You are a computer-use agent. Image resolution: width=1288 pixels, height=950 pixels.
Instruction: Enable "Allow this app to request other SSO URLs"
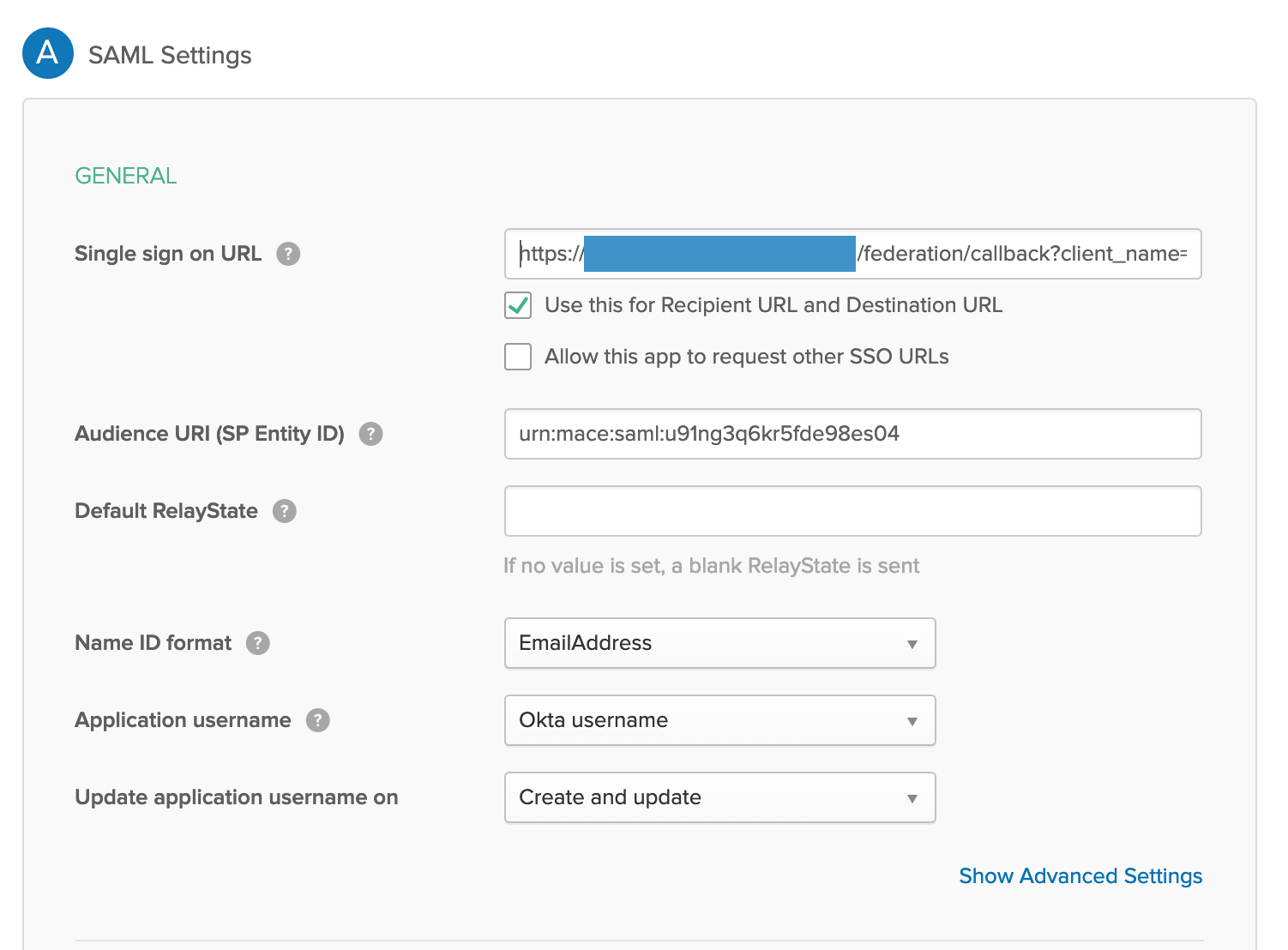pos(518,357)
